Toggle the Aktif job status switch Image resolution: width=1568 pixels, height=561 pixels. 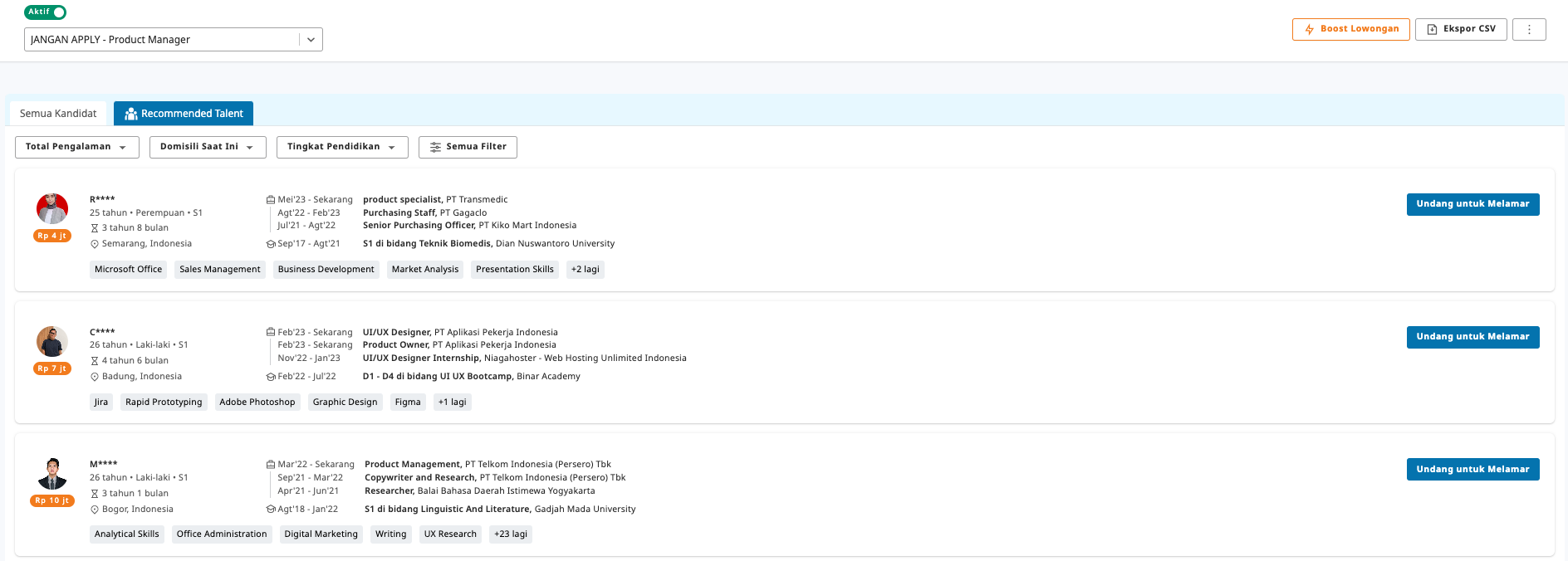click(x=45, y=12)
